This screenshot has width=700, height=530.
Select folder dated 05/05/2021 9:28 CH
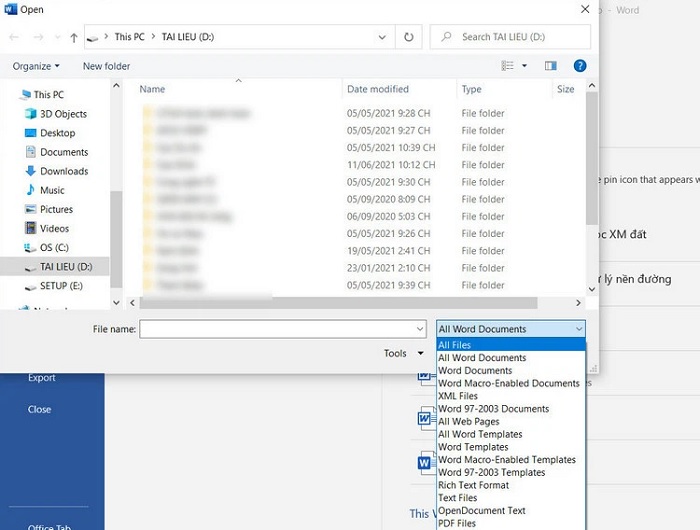click(x=323, y=113)
